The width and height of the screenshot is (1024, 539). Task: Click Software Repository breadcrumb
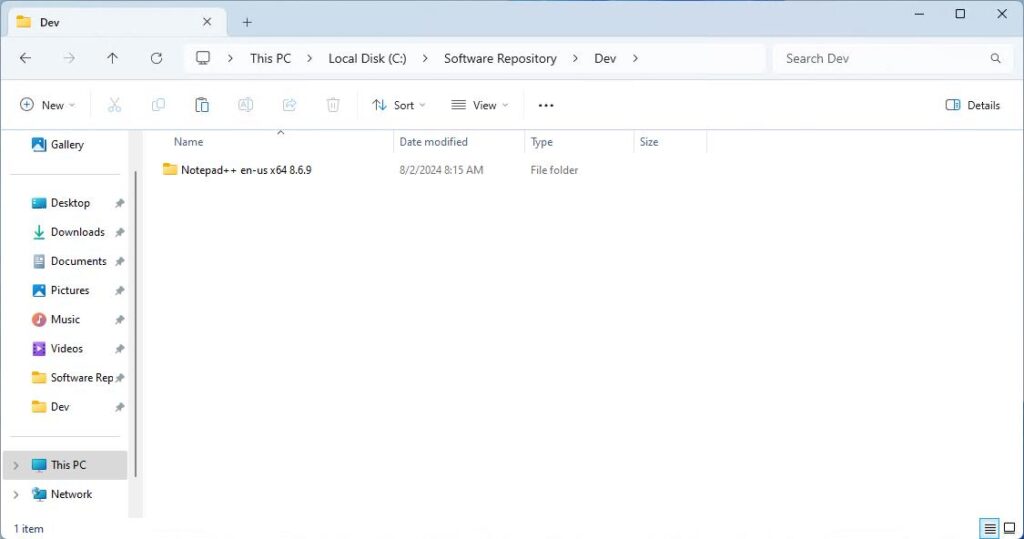pyautogui.click(x=500, y=58)
